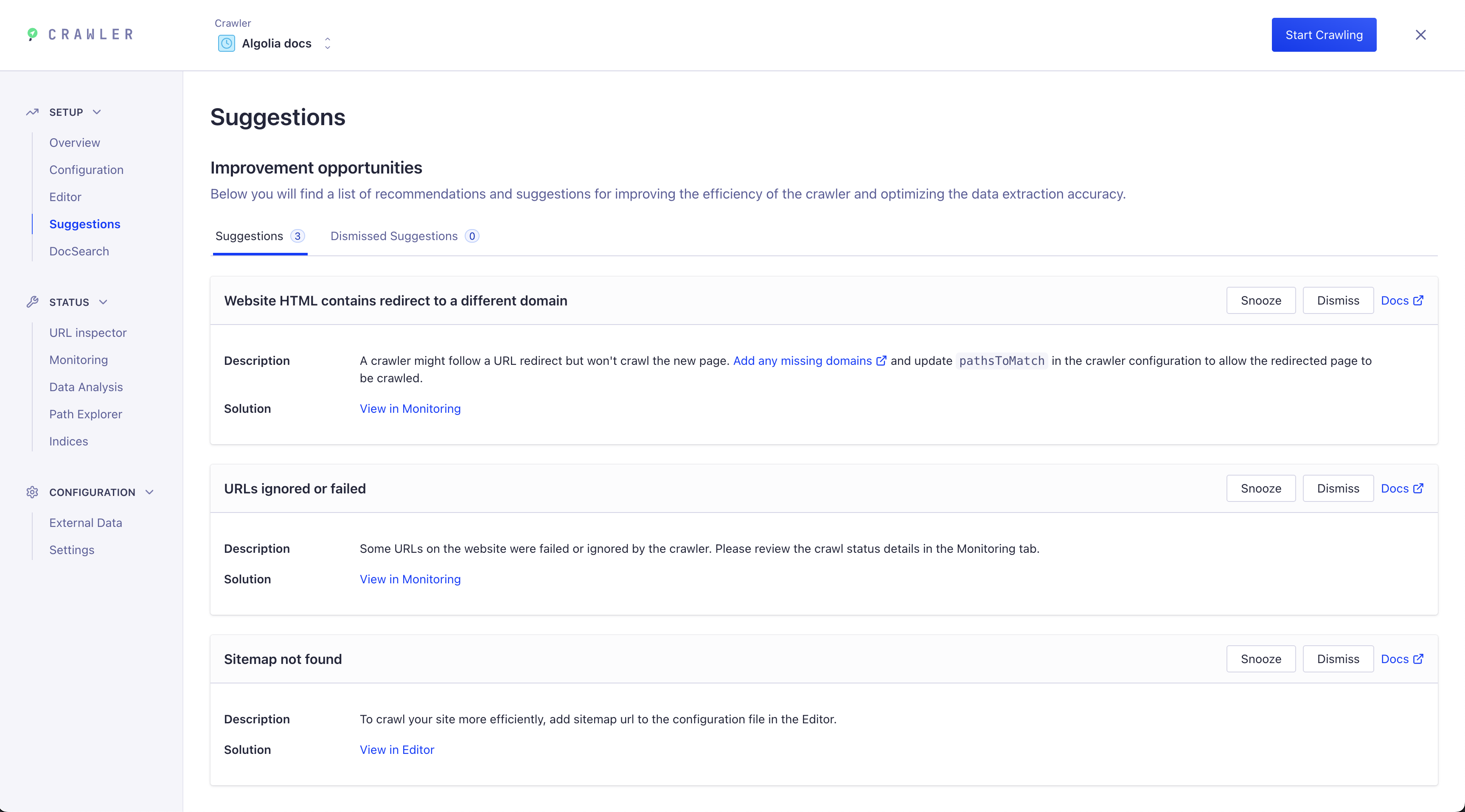The width and height of the screenshot is (1465, 812).
Task: Select the Suggestions tab
Action: click(x=249, y=236)
